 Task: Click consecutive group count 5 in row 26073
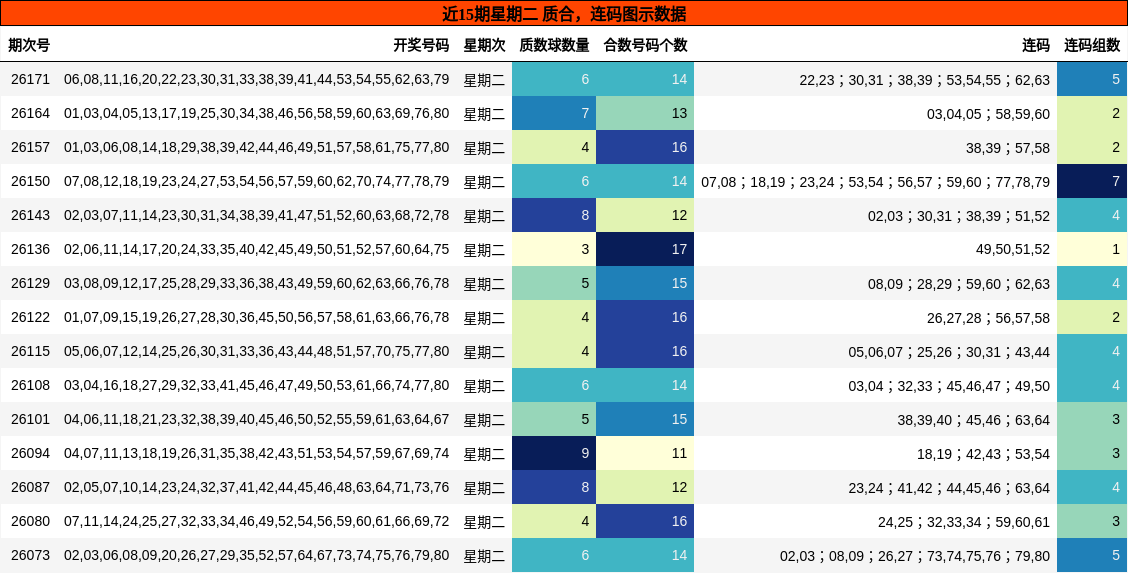tap(1092, 555)
